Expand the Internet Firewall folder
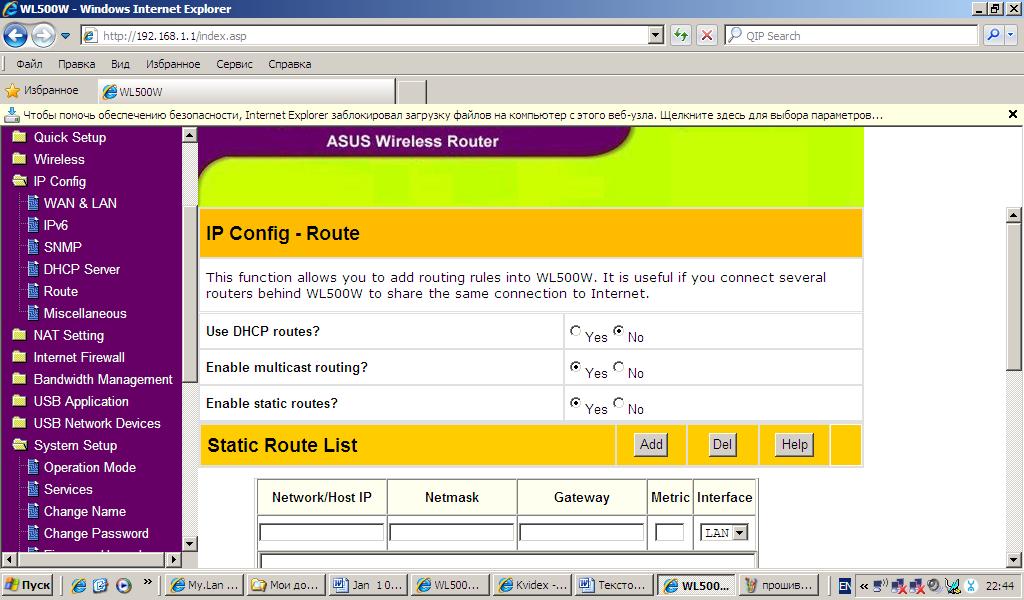The image size is (1024, 600). tap(69, 357)
